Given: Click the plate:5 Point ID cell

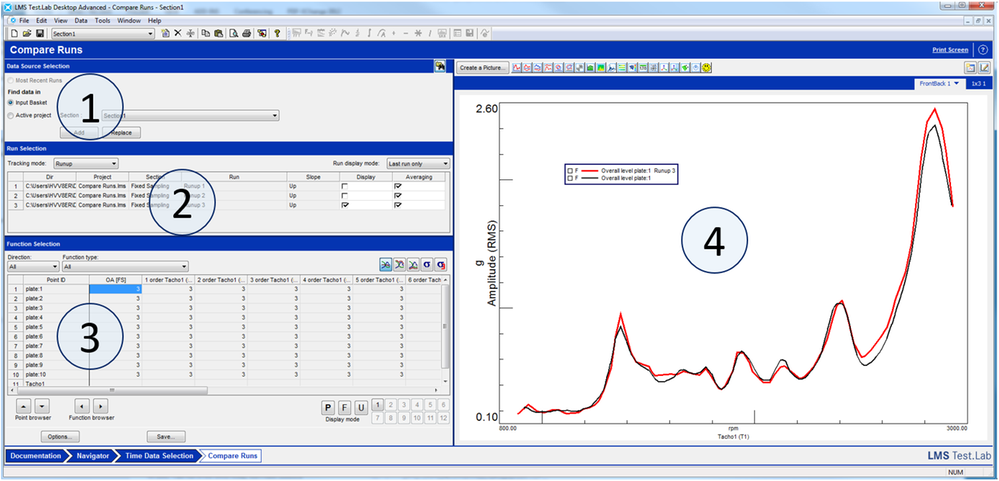Looking at the screenshot, I should (x=56, y=327).
